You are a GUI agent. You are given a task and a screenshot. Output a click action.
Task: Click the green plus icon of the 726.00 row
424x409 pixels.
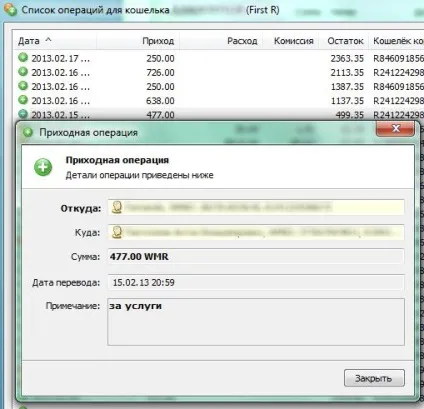[x=23, y=72]
